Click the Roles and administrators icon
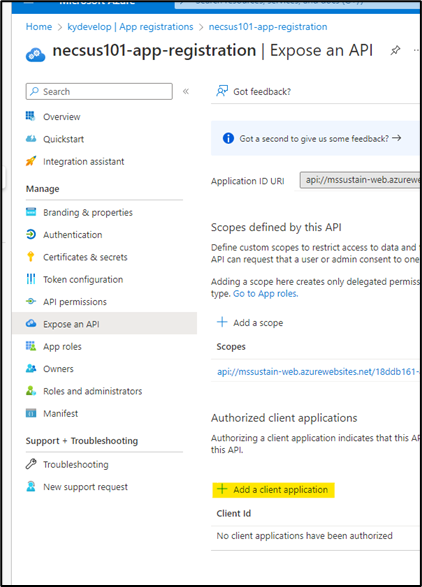Image resolution: width=422 pixels, height=587 pixels. [x=31, y=391]
